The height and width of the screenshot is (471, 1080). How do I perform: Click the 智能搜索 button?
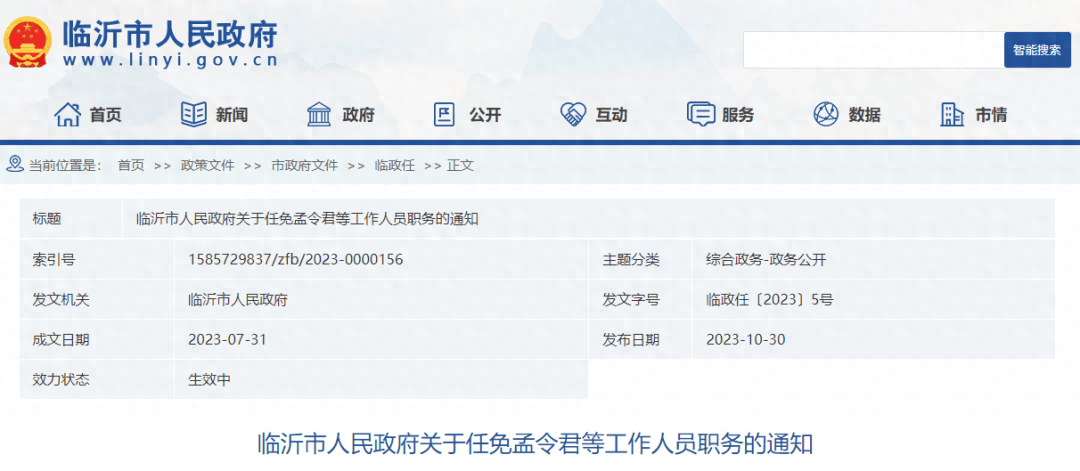pos(1037,50)
